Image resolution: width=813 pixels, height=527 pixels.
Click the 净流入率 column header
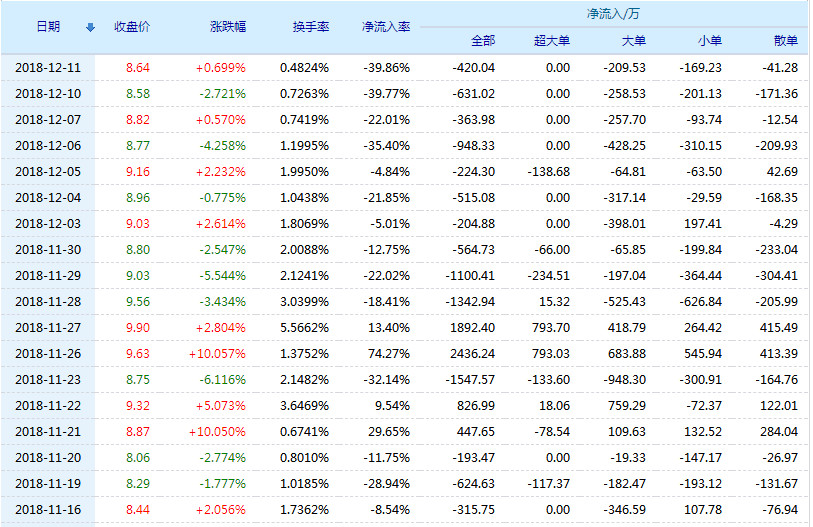pyautogui.click(x=385, y=27)
